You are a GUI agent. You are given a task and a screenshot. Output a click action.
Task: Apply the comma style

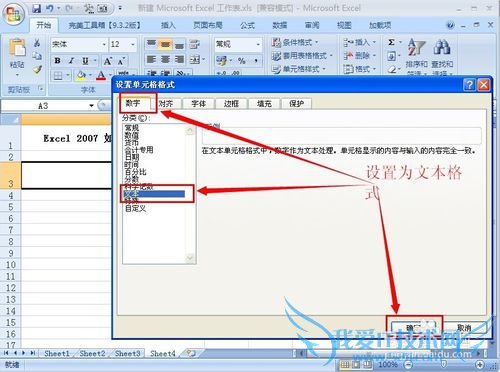pos(256,61)
